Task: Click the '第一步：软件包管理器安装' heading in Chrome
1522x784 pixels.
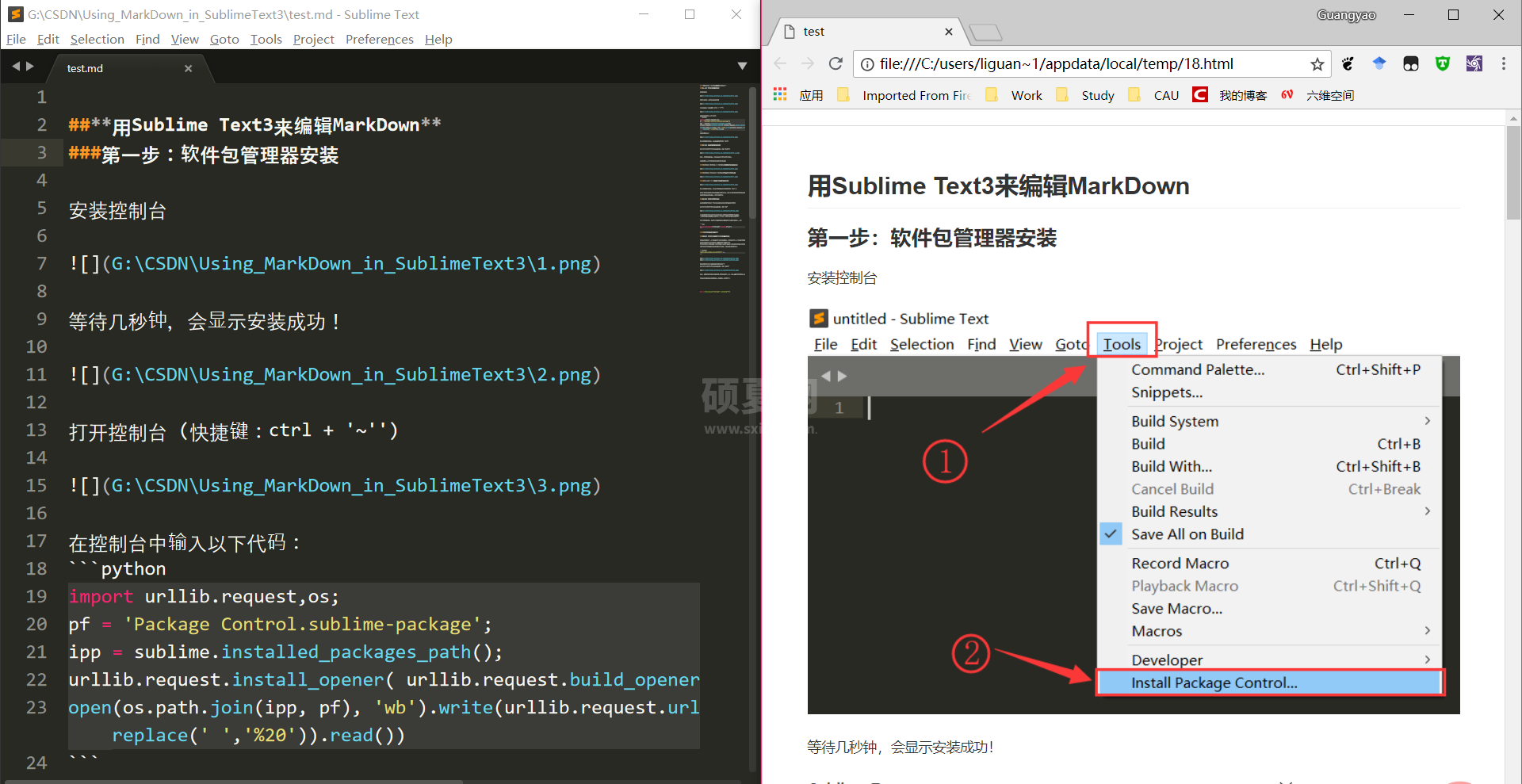Action: [932, 238]
